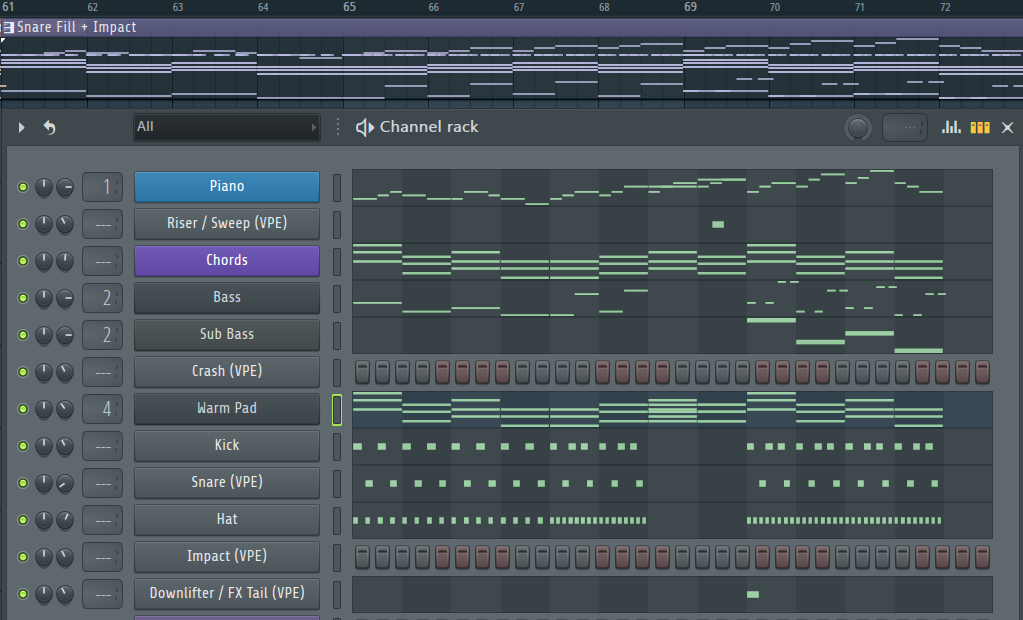1023x620 pixels.
Task: Click the Downlifter / FX Tail (VPE) channel
Action: [227, 593]
